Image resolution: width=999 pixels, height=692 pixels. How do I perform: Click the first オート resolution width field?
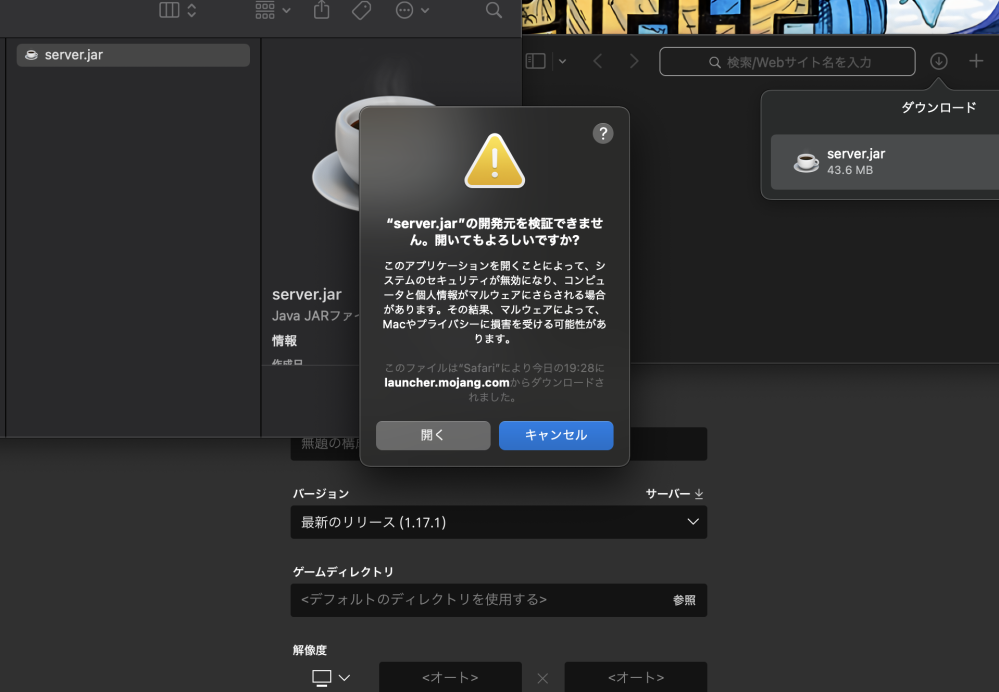450,677
